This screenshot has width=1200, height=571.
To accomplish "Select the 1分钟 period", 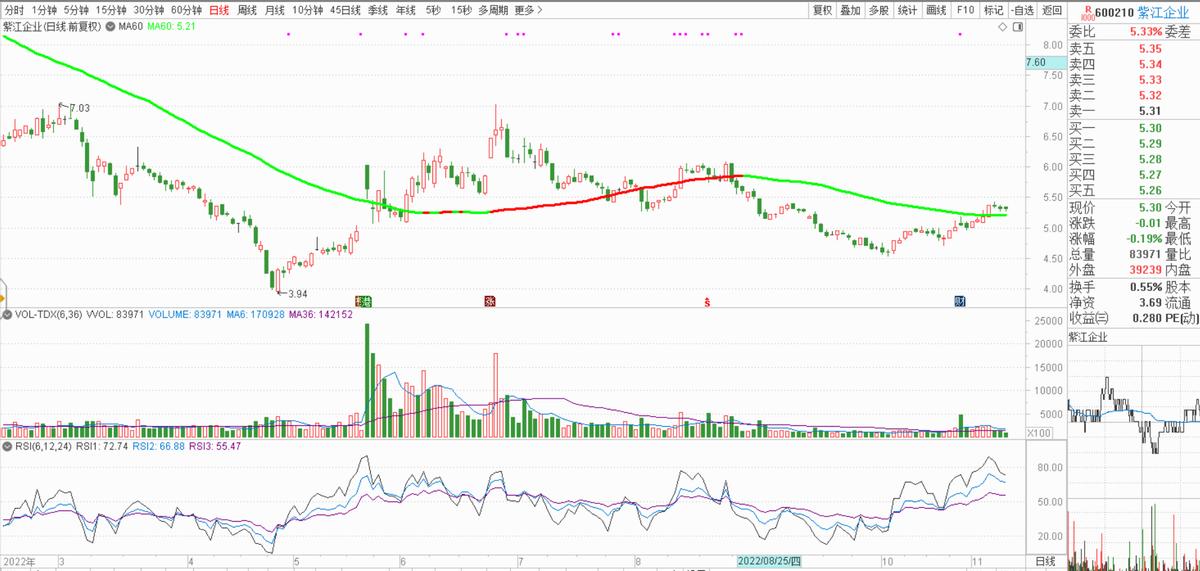I will [45, 9].
